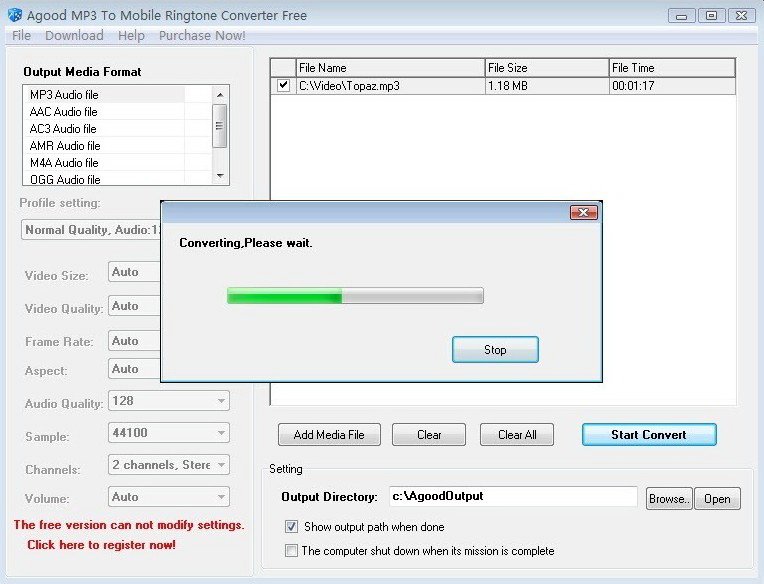
Task: Select the C:\Video\Topaz.mp3 file name cell
Action: point(390,86)
